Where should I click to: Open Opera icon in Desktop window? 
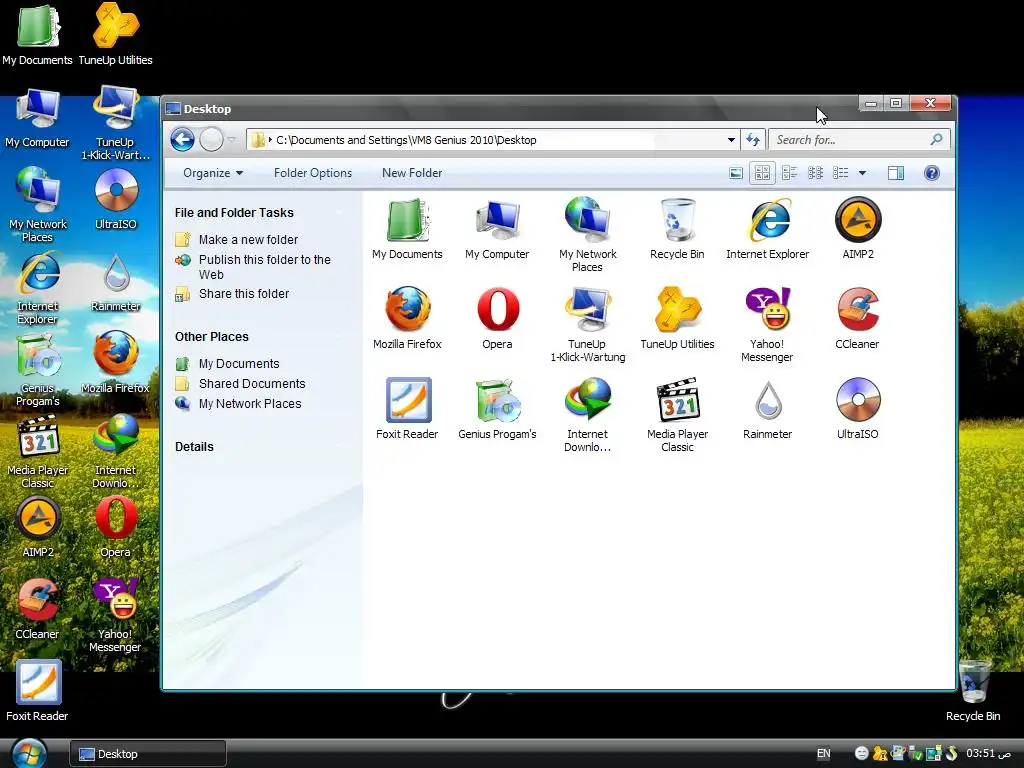tap(497, 318)
